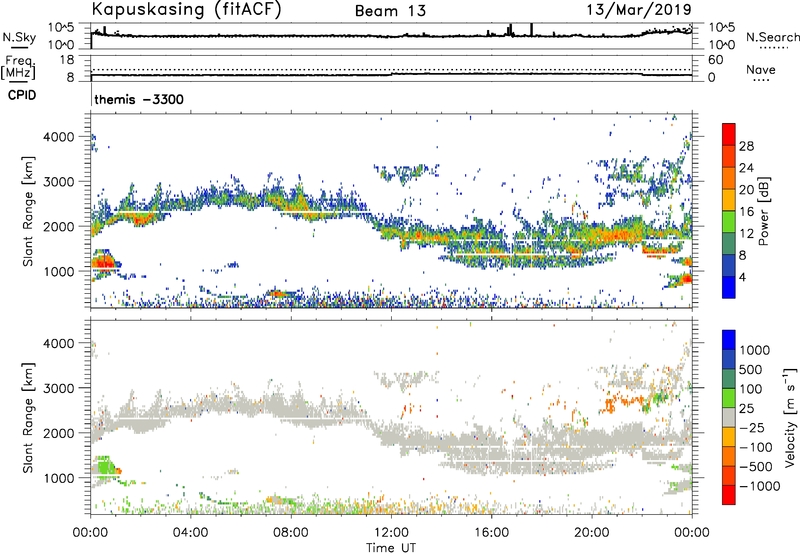Screen dimensions: 800x554
Task: Click the "04:00" time tick label
Action: [190, 533]
